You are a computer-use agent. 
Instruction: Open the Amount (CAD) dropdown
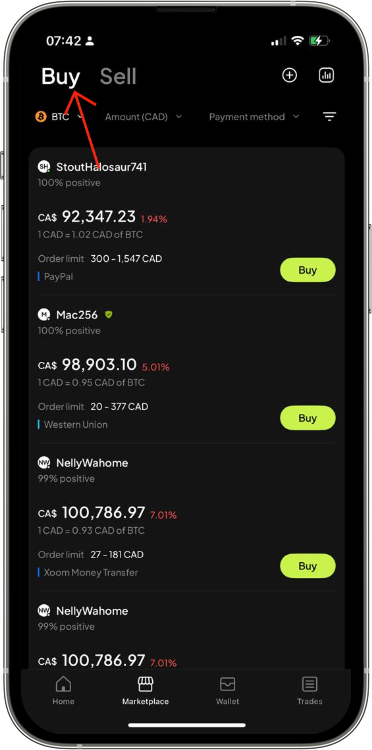click(143, 117)
